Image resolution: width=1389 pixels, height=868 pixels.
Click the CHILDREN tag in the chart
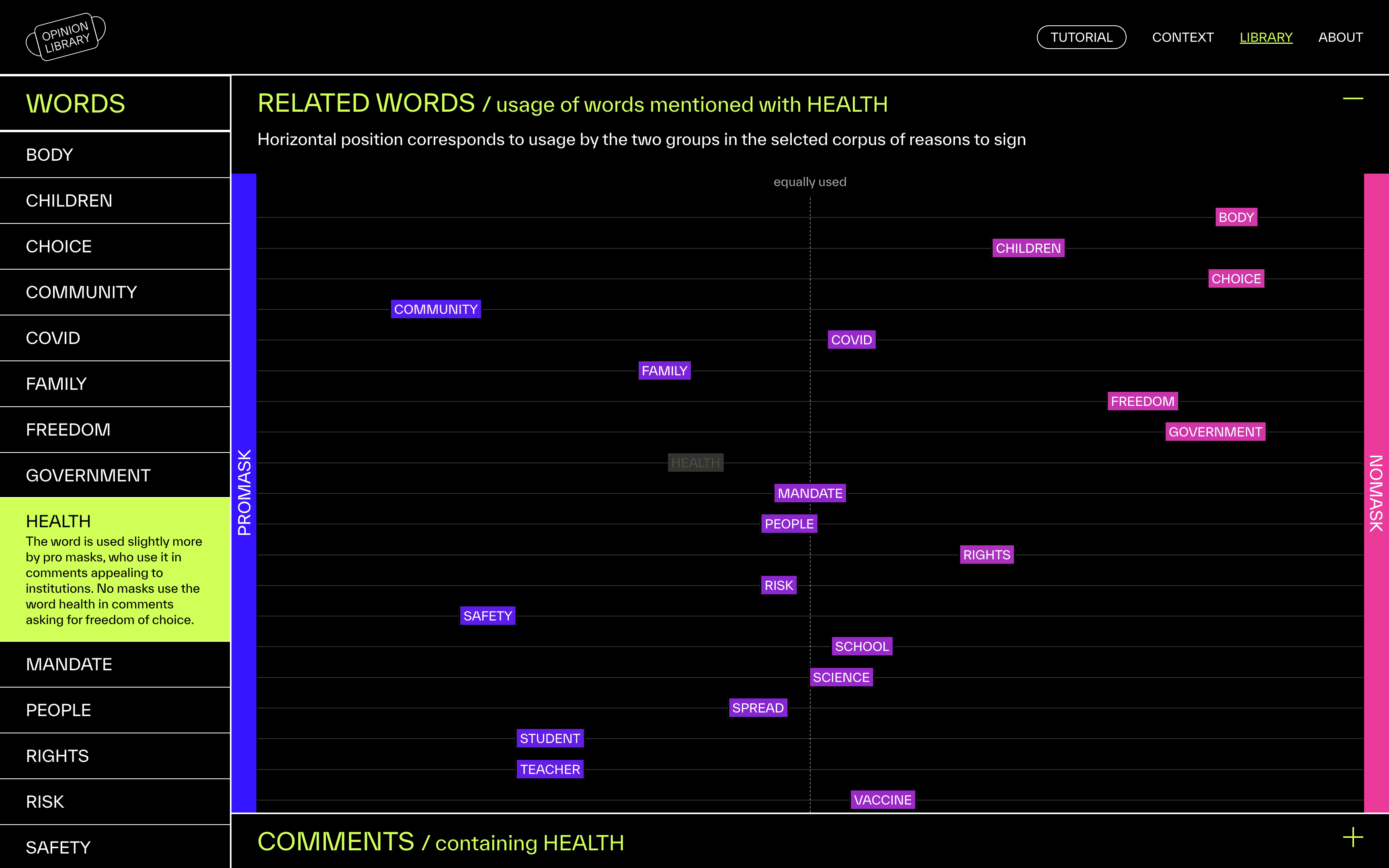(x=1028, y=248)
